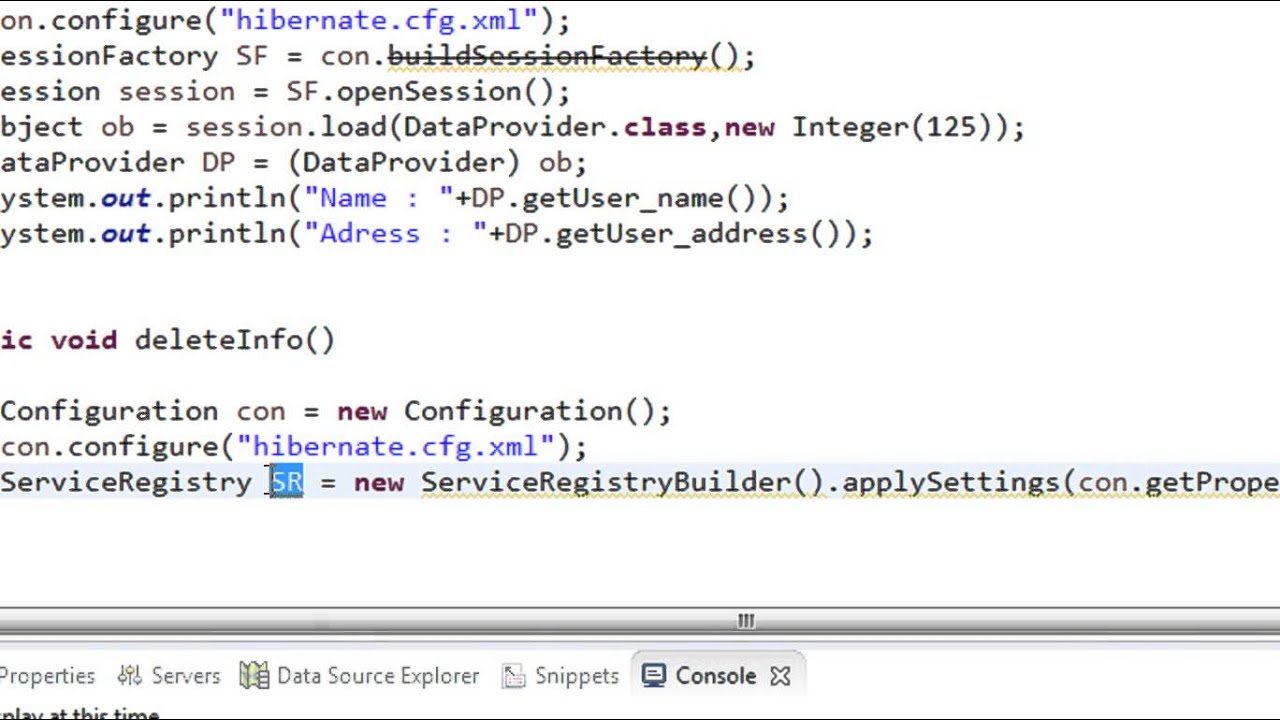Click the horizontal scrollbar thumb of editor
Image resolution: width=1280 pixels, height=720 pixels.
[746, 621]
